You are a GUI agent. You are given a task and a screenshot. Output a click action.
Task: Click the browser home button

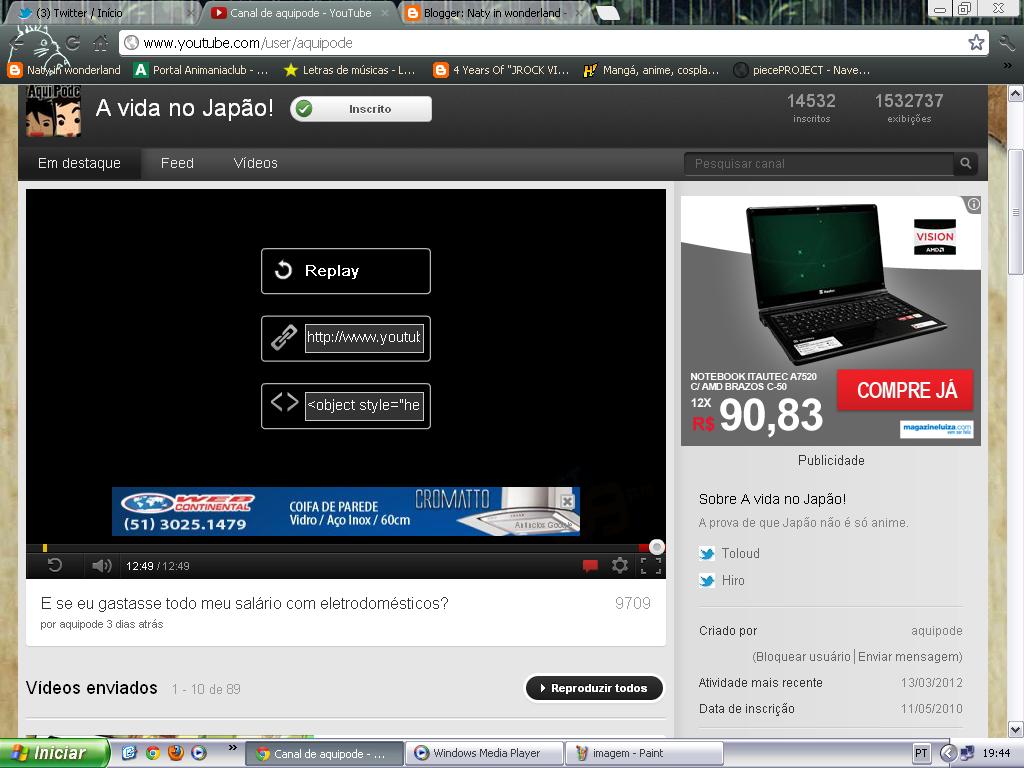click(x=101, y=43)
